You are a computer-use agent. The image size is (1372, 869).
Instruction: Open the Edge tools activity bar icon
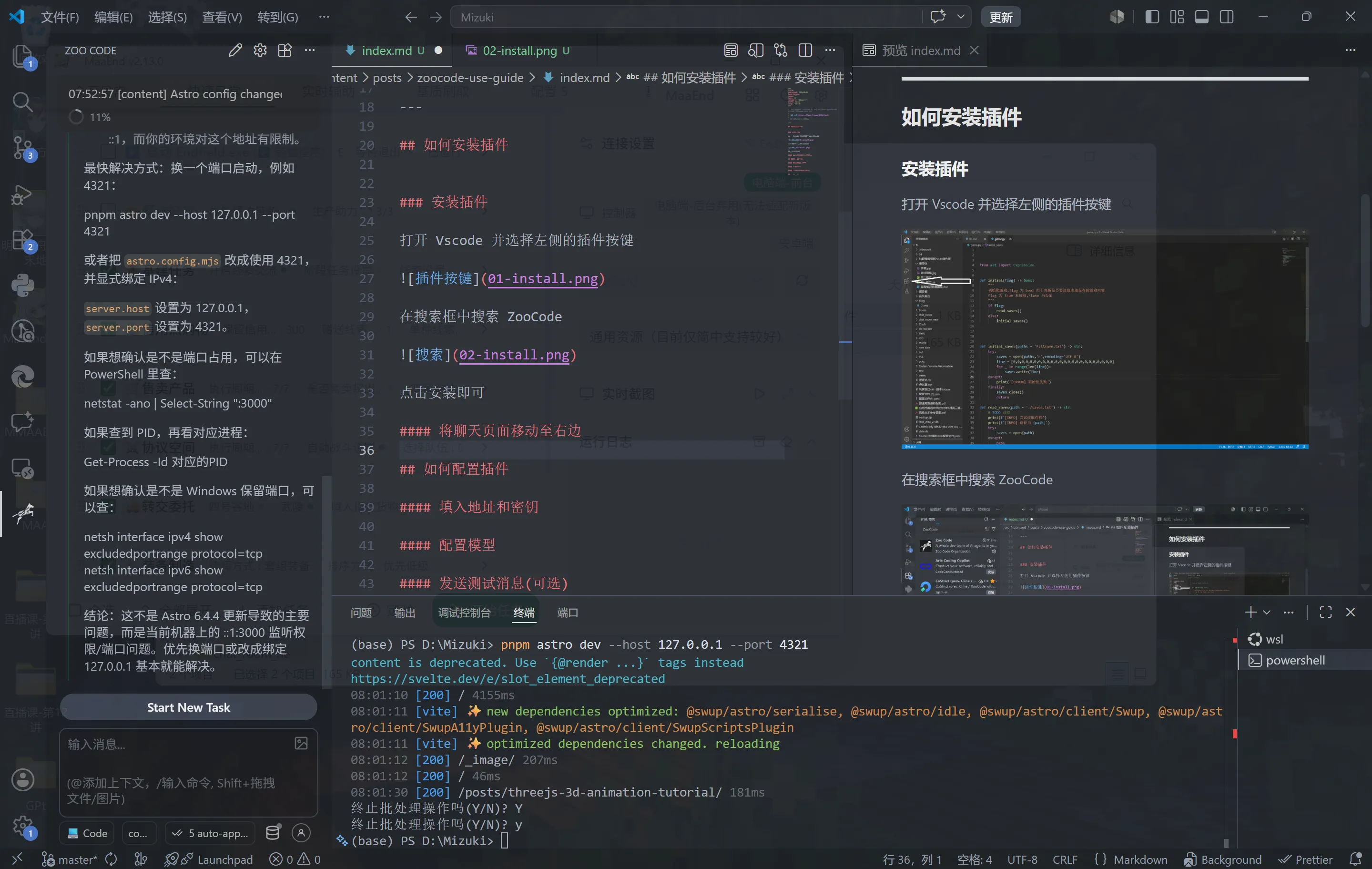click(22, 377)
